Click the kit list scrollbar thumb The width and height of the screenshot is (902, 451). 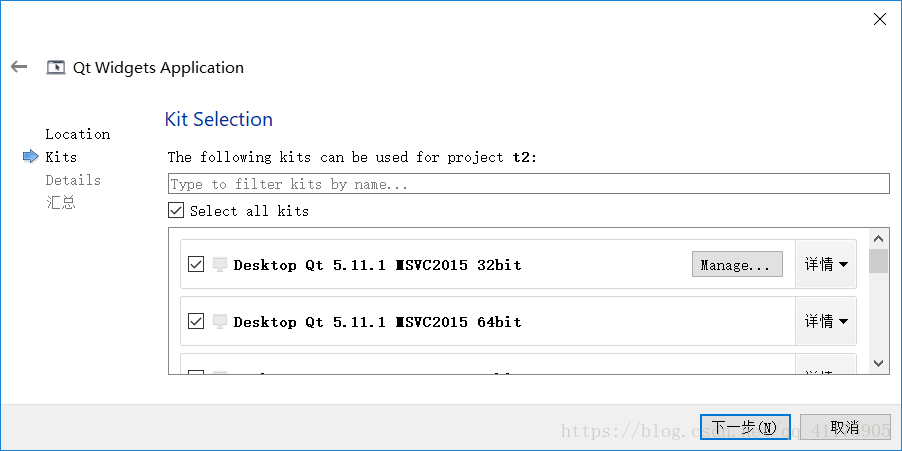[878, 261]
